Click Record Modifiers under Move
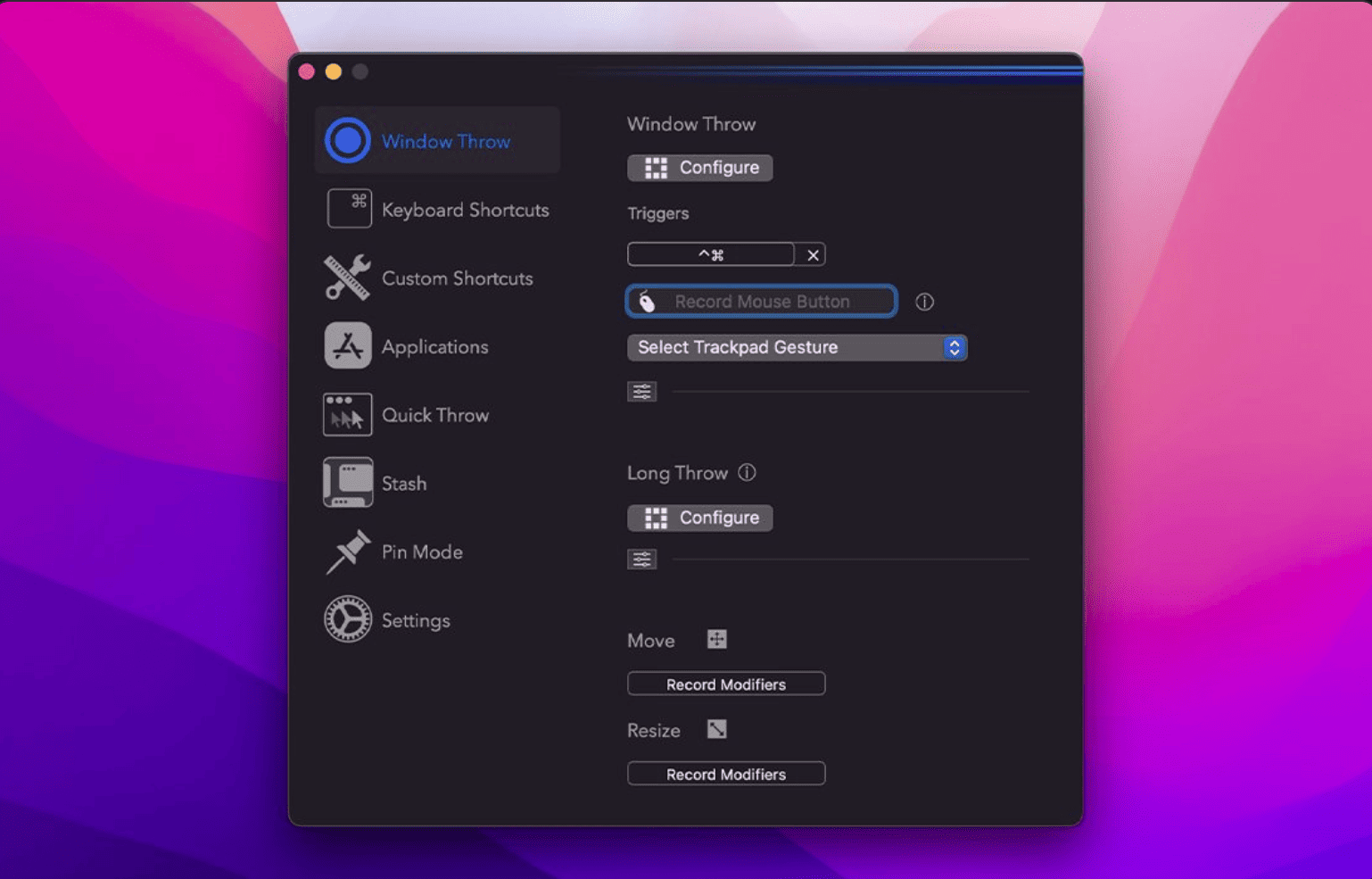 [726, 684]
